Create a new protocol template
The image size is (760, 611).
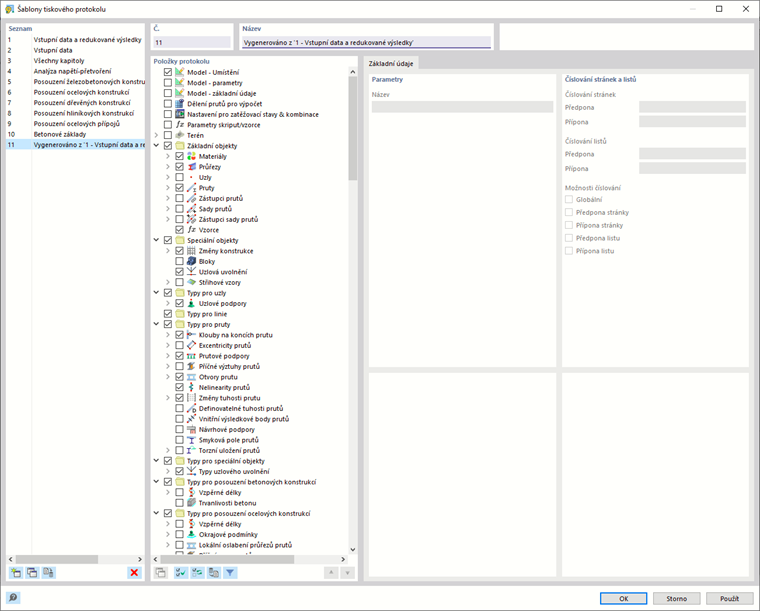coord(16,573)
